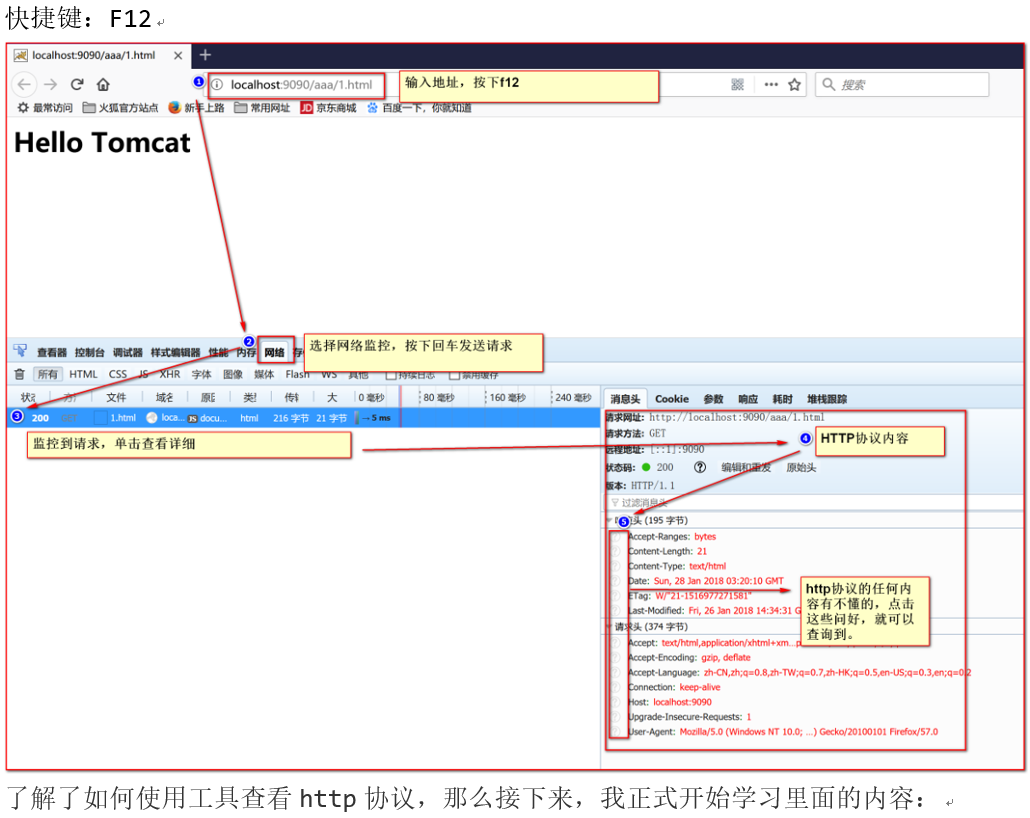Go back with the browser back arrow
Screen dimensions: 1030x818
coord(24,84)
